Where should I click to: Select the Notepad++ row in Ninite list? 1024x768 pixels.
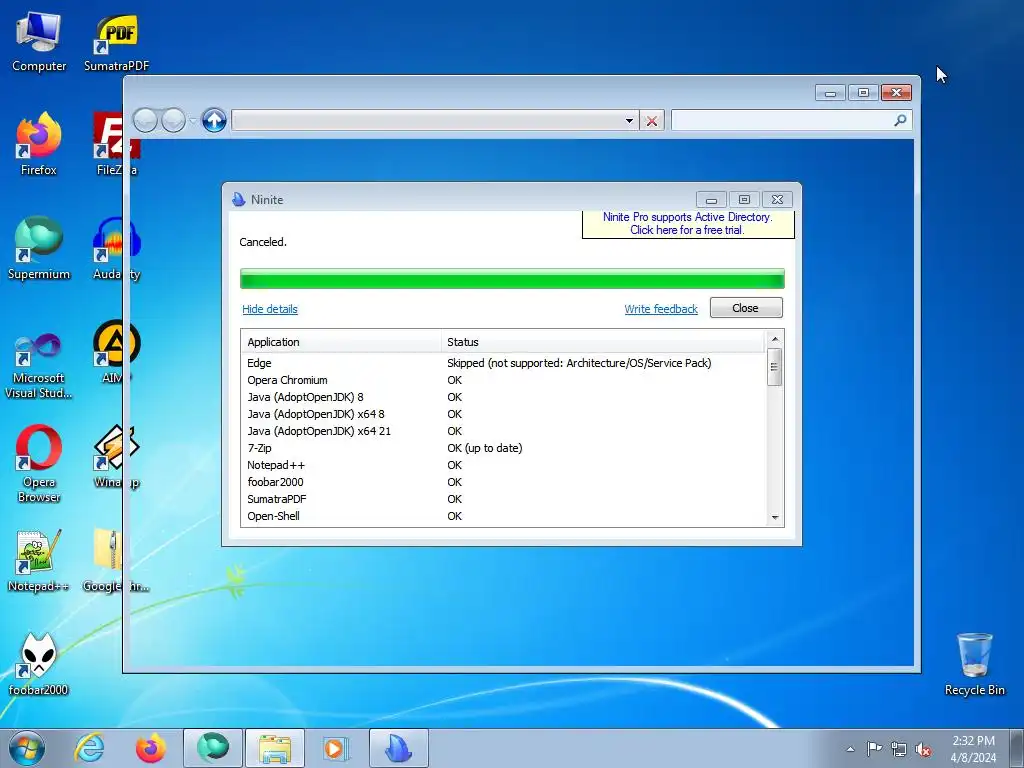503,465
